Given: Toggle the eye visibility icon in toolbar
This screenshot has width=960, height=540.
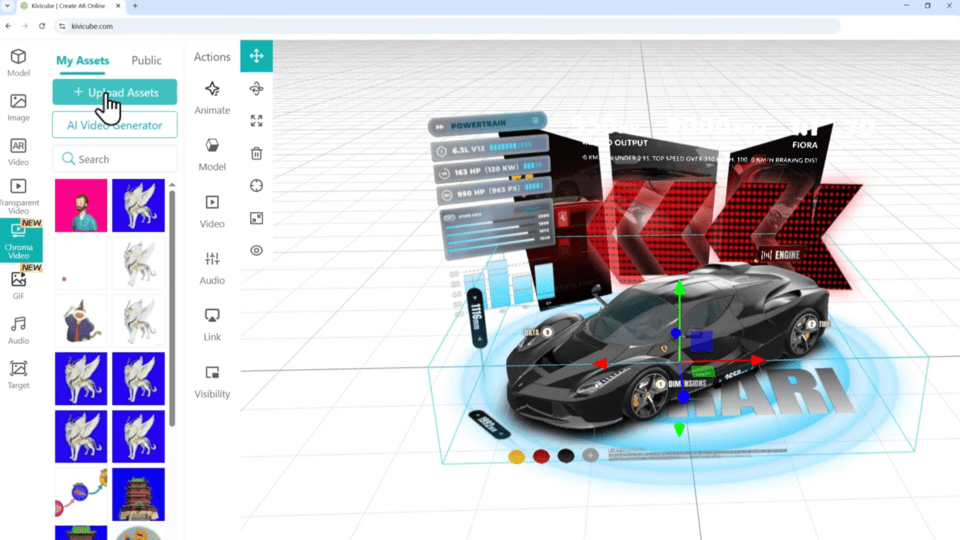Looking at the screenshot, I should [x=257, y=250].
